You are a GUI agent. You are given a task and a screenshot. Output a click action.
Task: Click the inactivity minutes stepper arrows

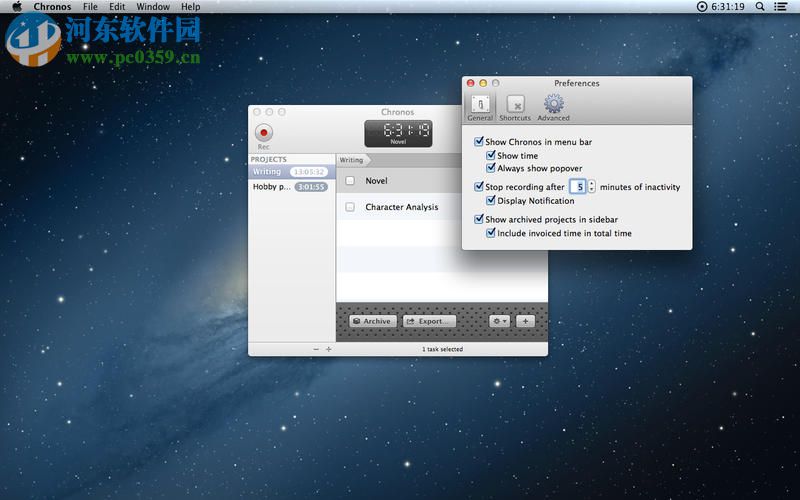591,187
